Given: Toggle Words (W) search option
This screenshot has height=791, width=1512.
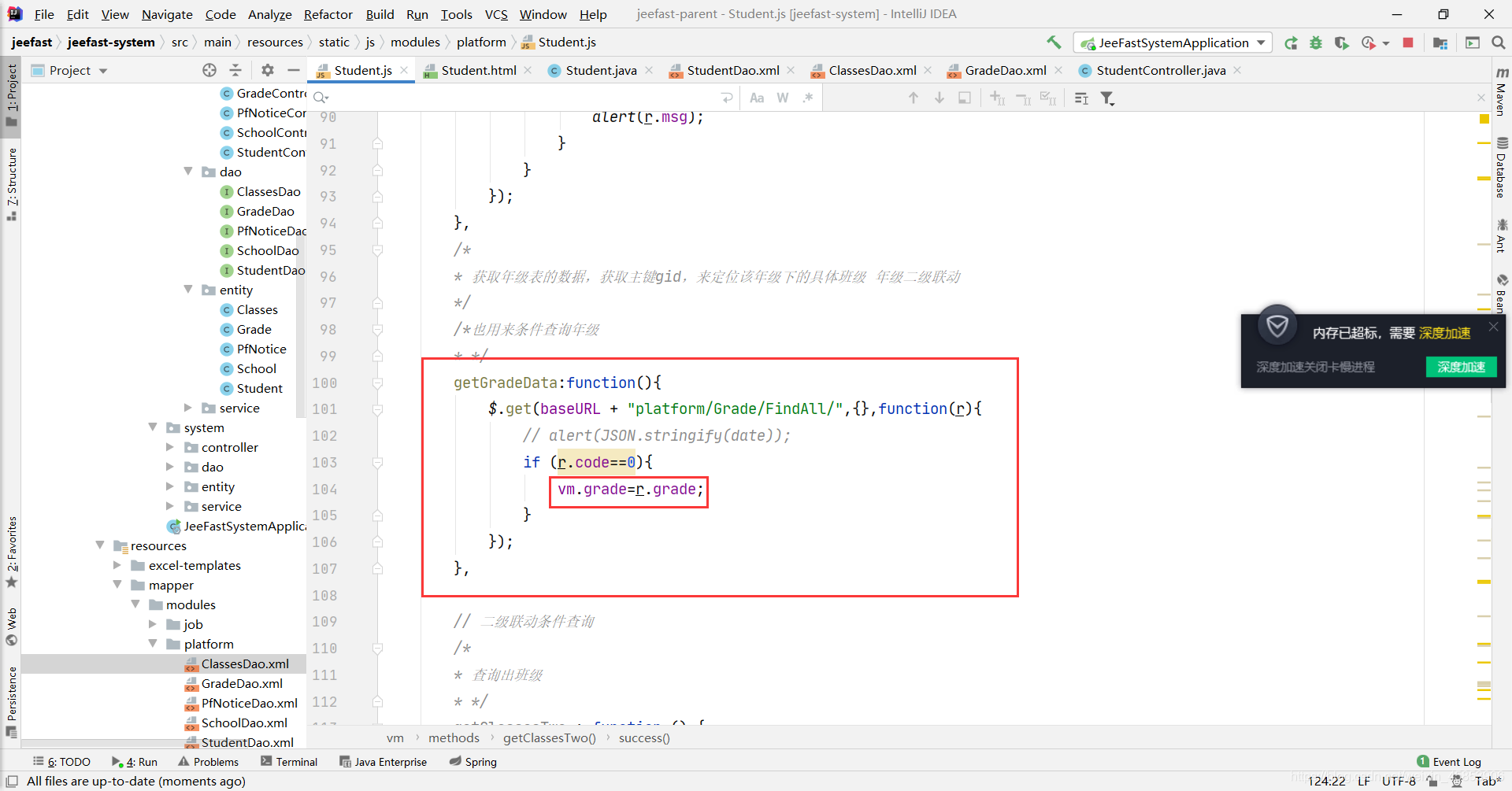Looking at the screenshot, I should point(783,98).
